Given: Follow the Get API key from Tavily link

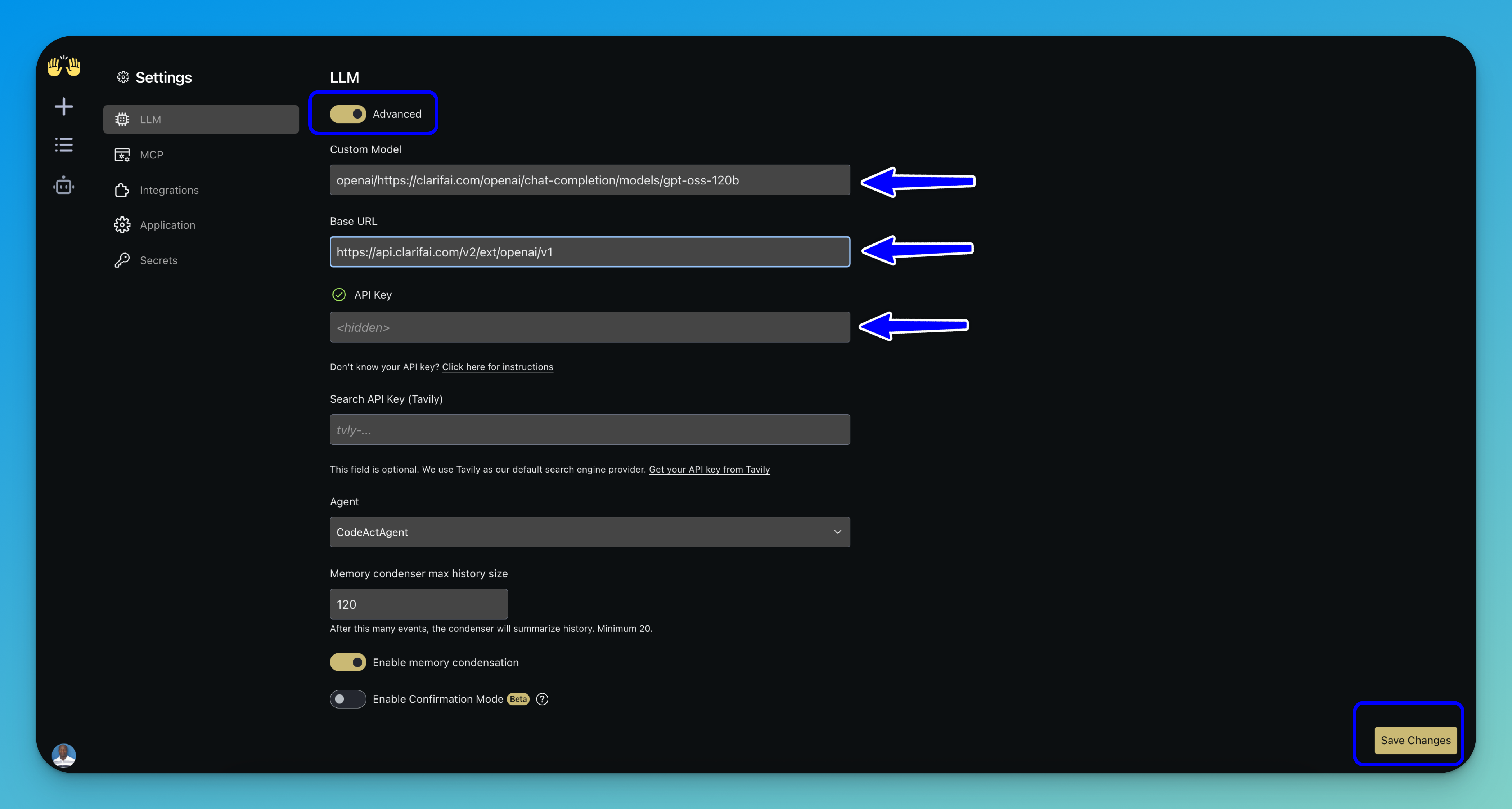Looking at the screenshot, I should point(709,470).
